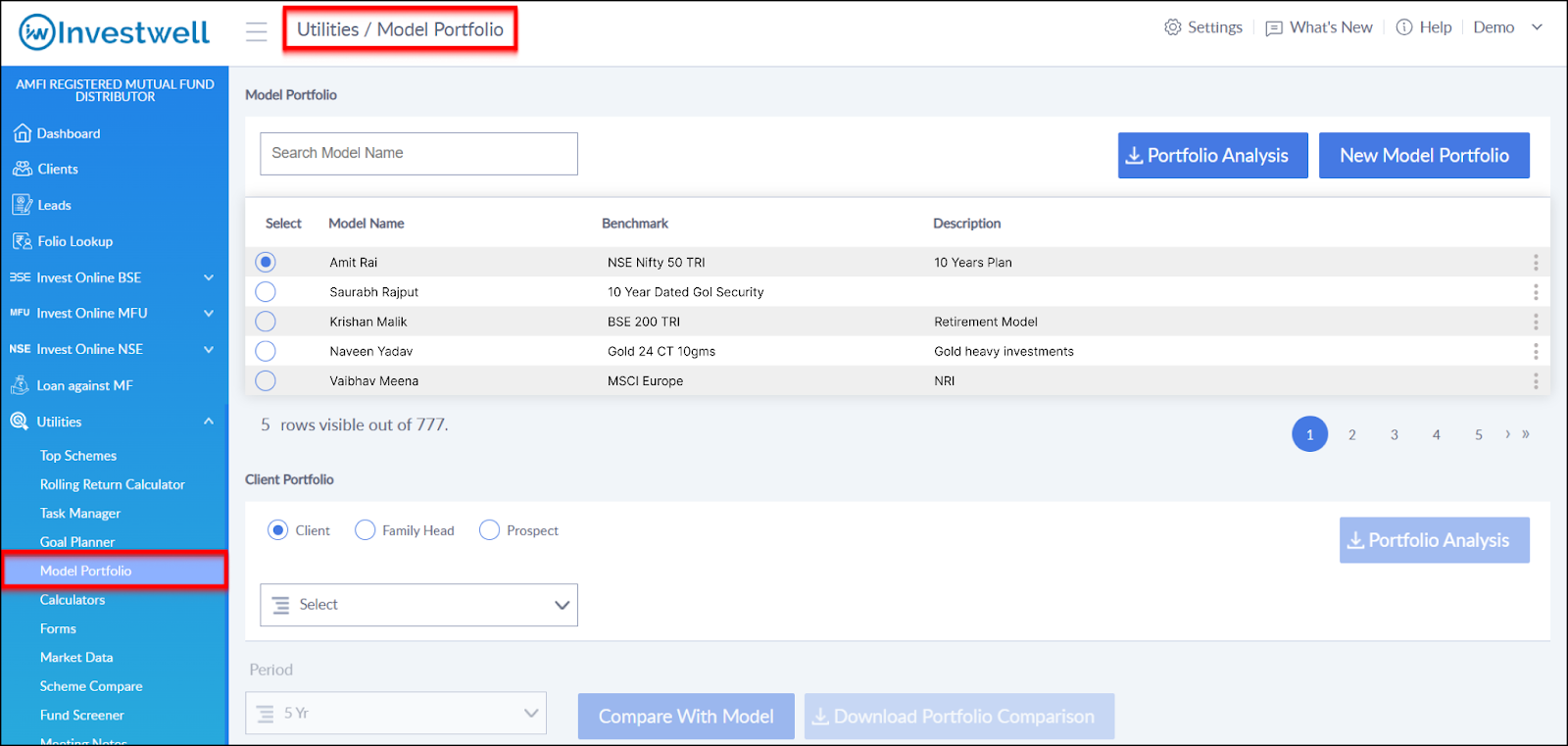The image size is (1568, 746).
Task: Focus the Search Model Name field
Action: 418,154
